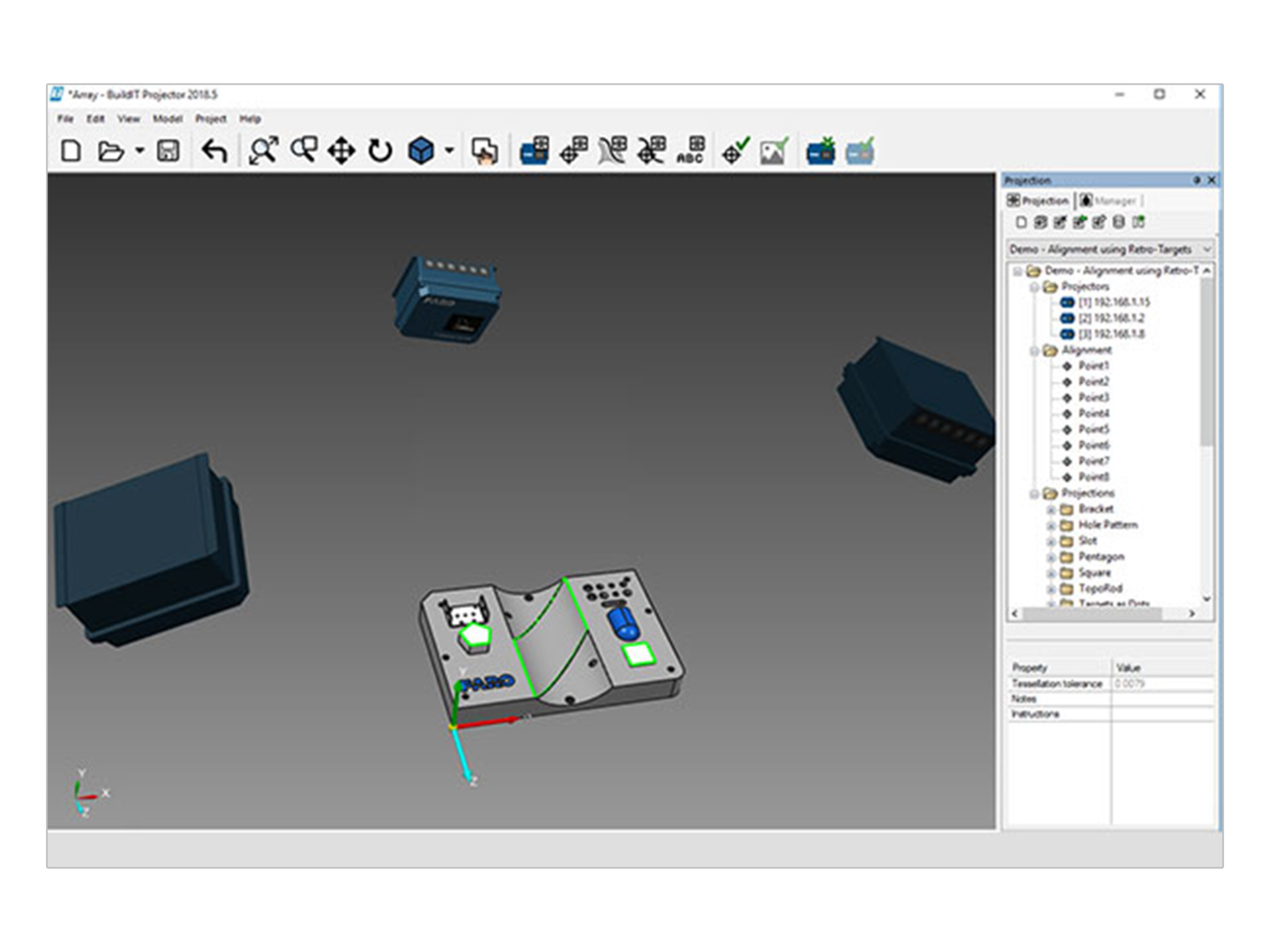Click the target points projection icon
Image resolution: width=1270 pixels, height=952 pixels.
[573, 151]
